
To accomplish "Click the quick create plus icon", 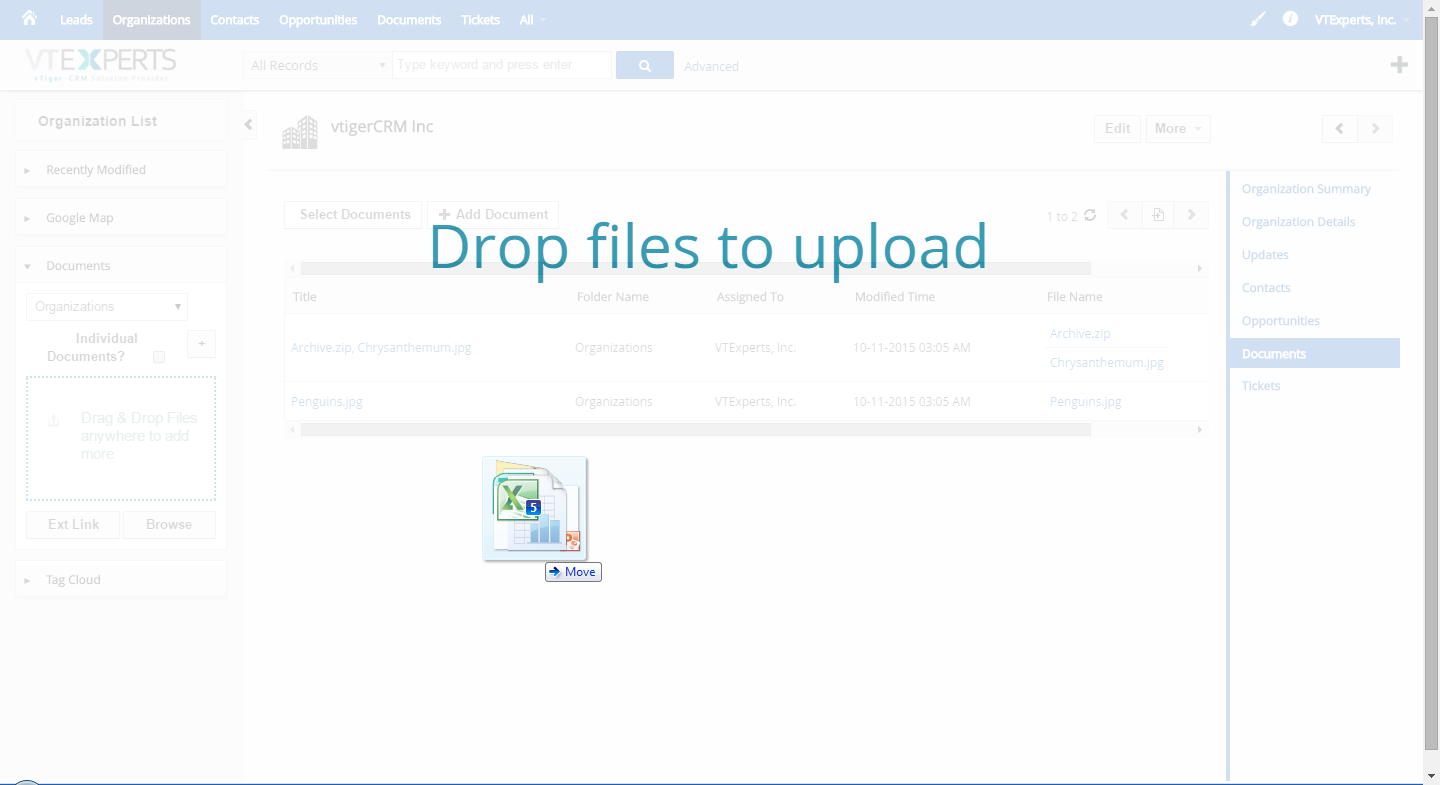I will point(1399,65).
